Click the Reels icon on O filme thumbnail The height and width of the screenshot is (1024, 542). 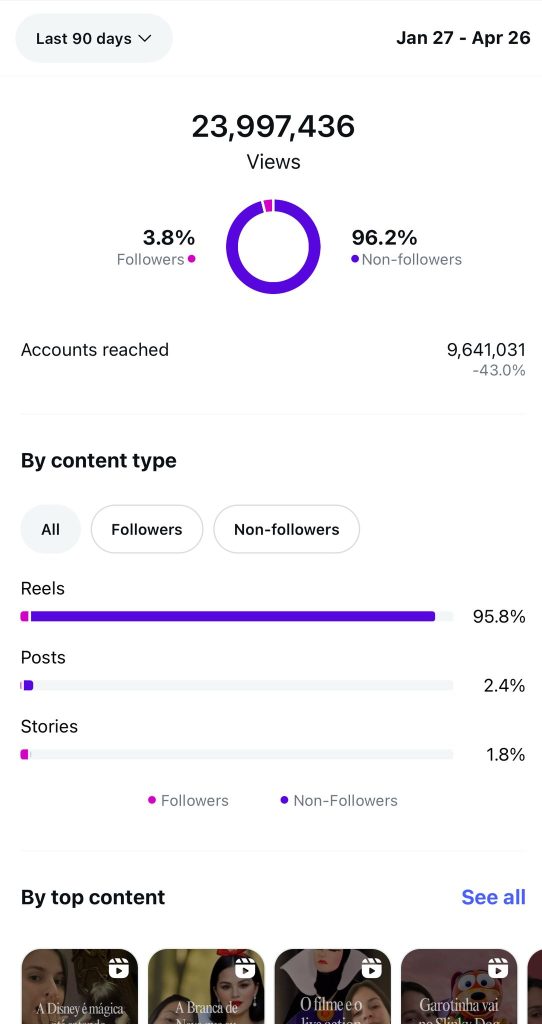coord(372,967)
